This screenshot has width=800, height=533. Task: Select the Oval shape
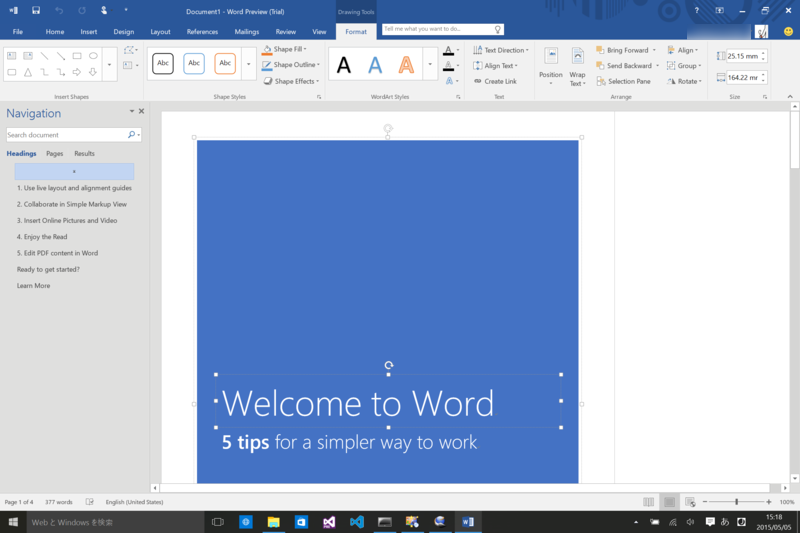[93, 56]
